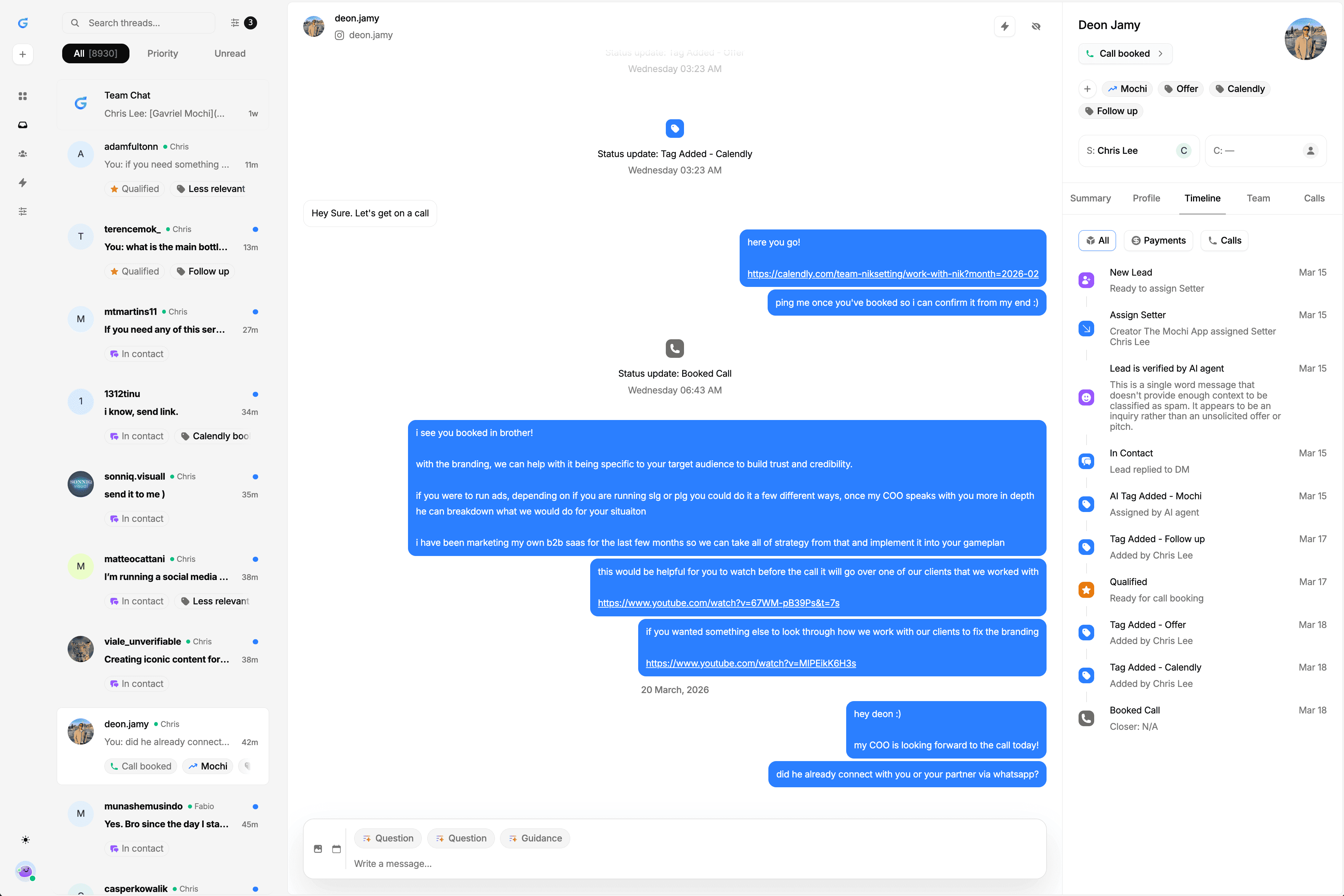Click the lightning bolt icon in chat header
Screen dimensions: 1344x896
1005,26
